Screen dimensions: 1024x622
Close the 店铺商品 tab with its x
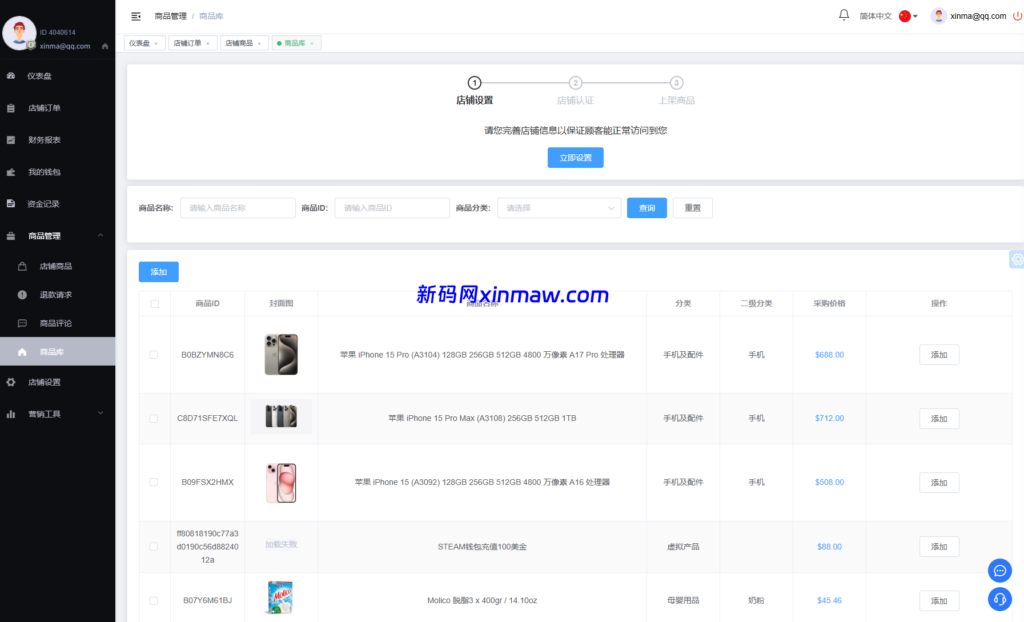[x=259, y=44]
